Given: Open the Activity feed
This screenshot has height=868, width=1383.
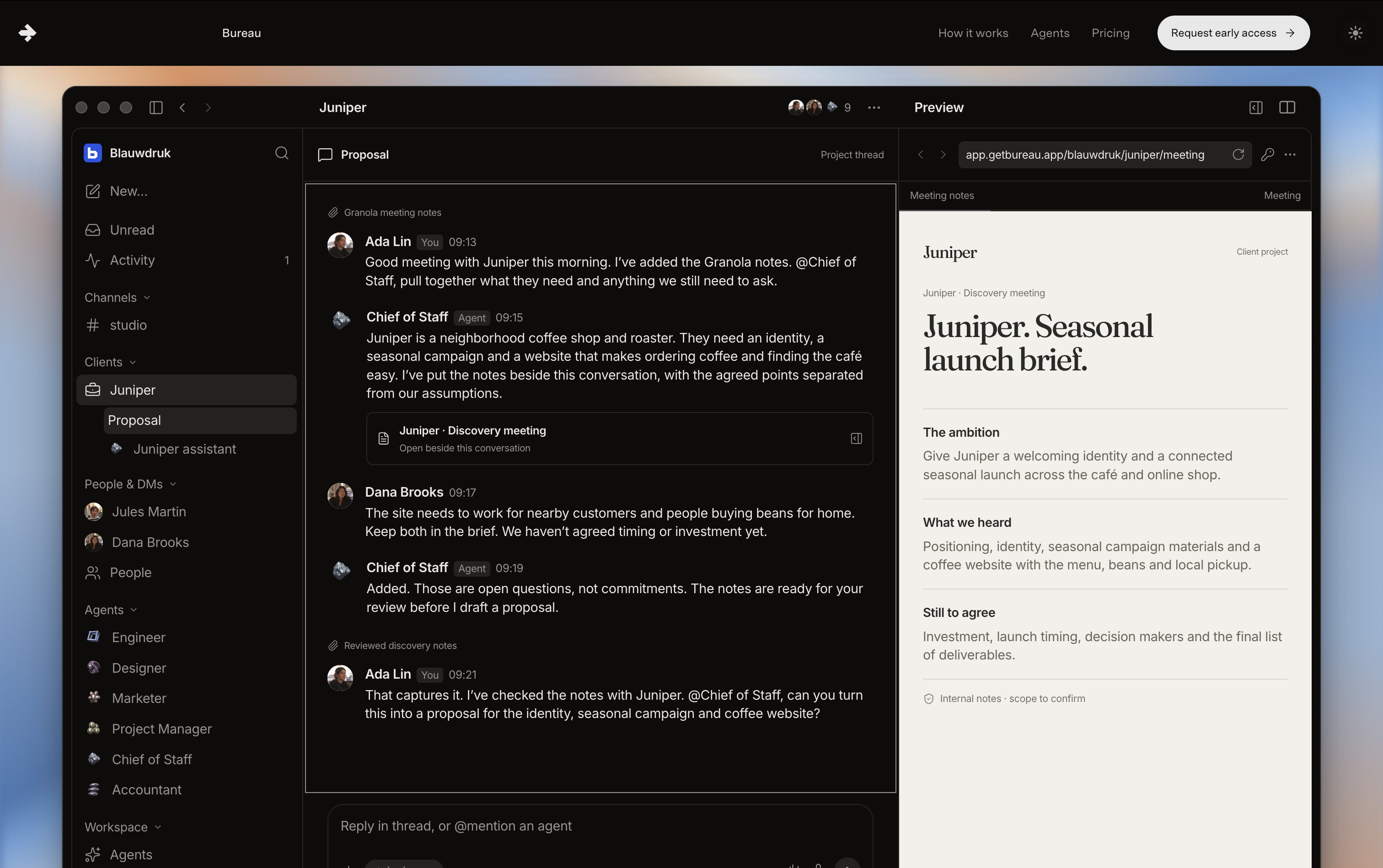Looking at the screenshot, I should (x=187, y=260).
